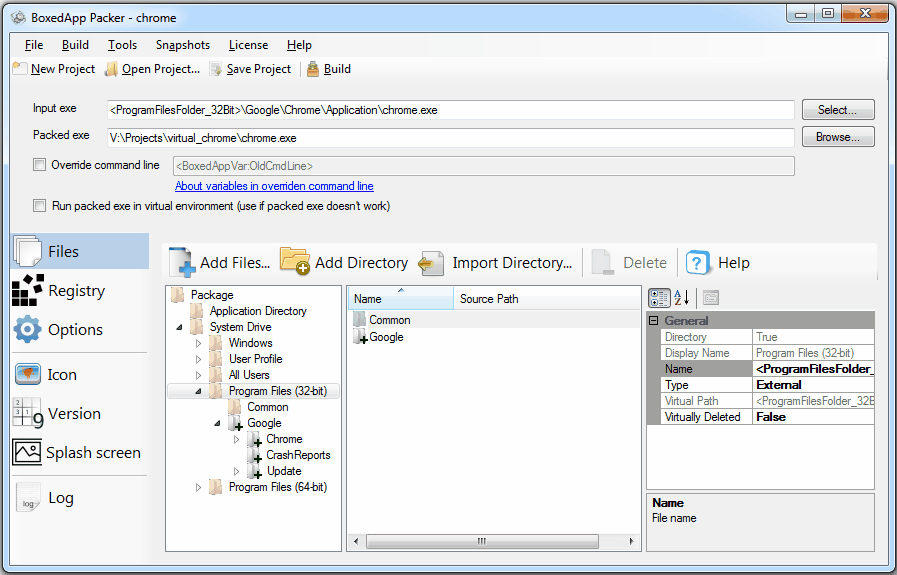Expand the Update tree node
Viewport: 897px width, 575px height.
pyautogui.click(x=236, y=471)
